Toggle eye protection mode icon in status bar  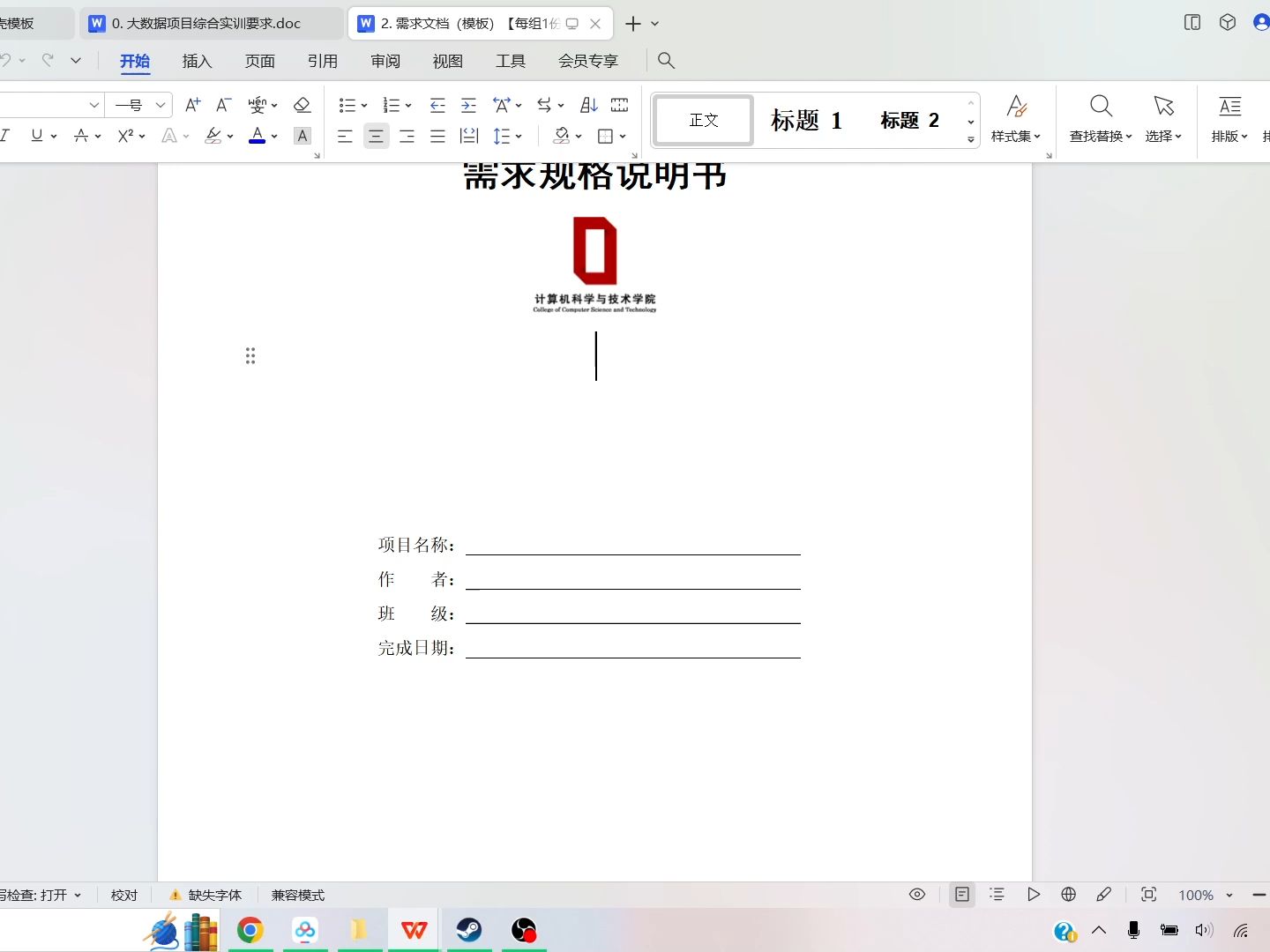click(x=917, y=895)
